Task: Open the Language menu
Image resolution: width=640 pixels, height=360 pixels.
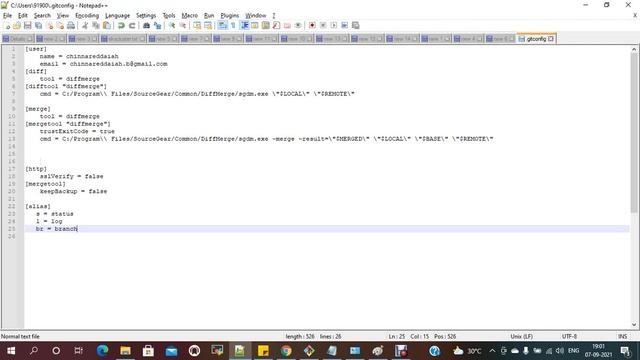Action: pos(117,16)
